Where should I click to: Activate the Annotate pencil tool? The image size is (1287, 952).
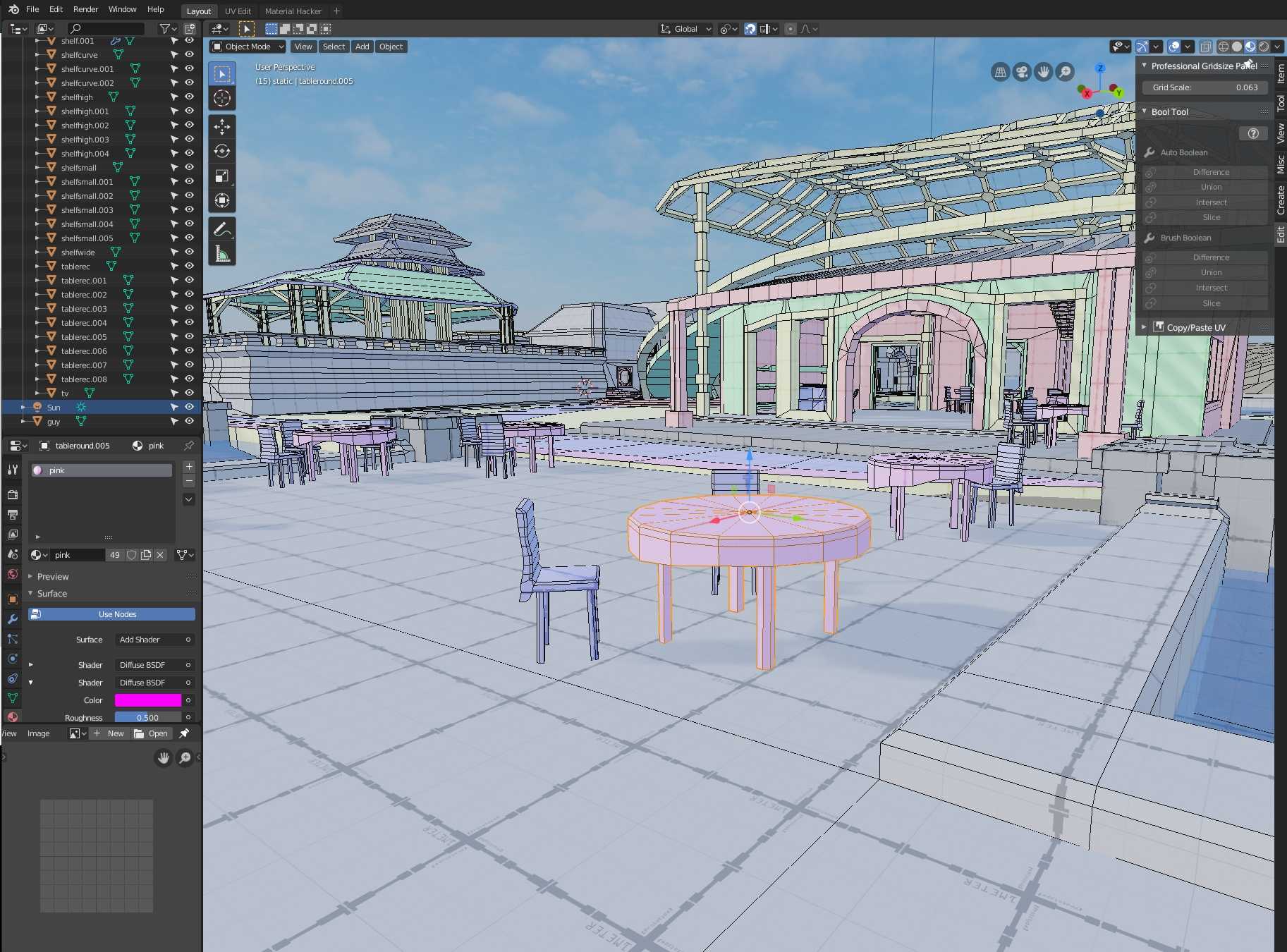[x=222, y=230]
